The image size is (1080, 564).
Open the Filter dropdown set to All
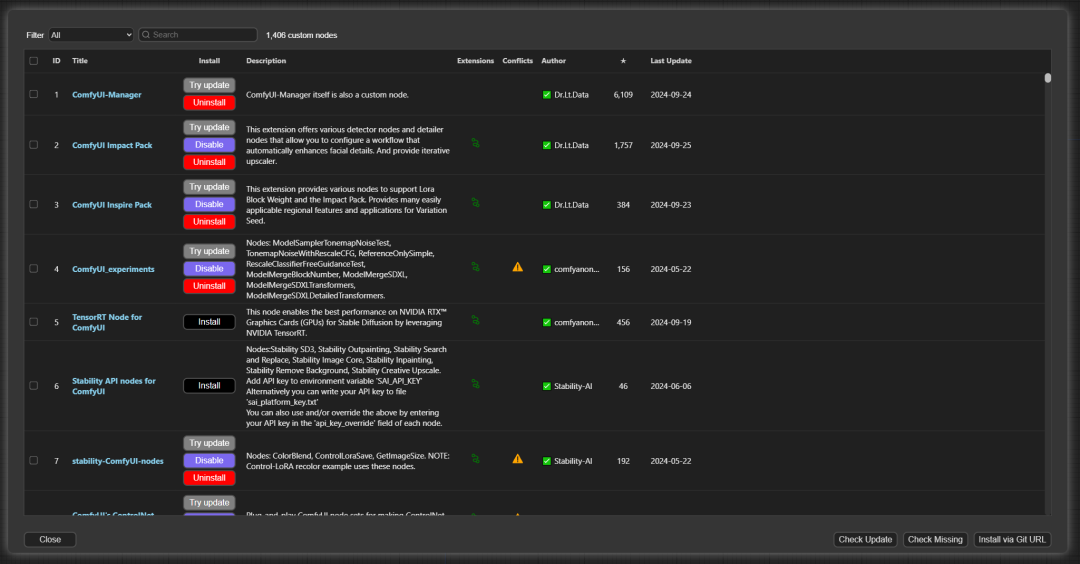coord(90,35)
